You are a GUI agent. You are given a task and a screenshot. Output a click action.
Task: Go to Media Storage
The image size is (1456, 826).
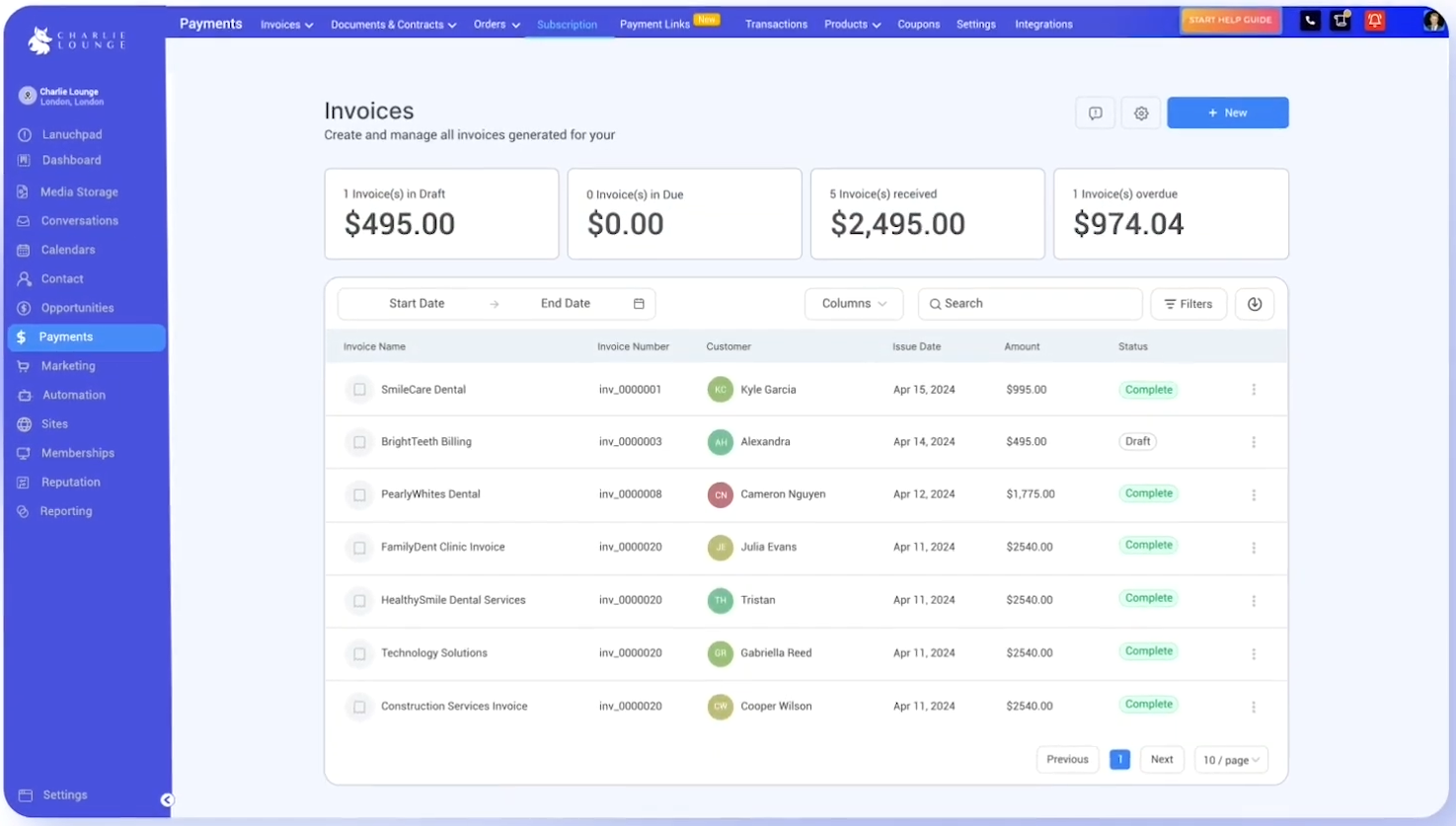click(x=79, y=191)
